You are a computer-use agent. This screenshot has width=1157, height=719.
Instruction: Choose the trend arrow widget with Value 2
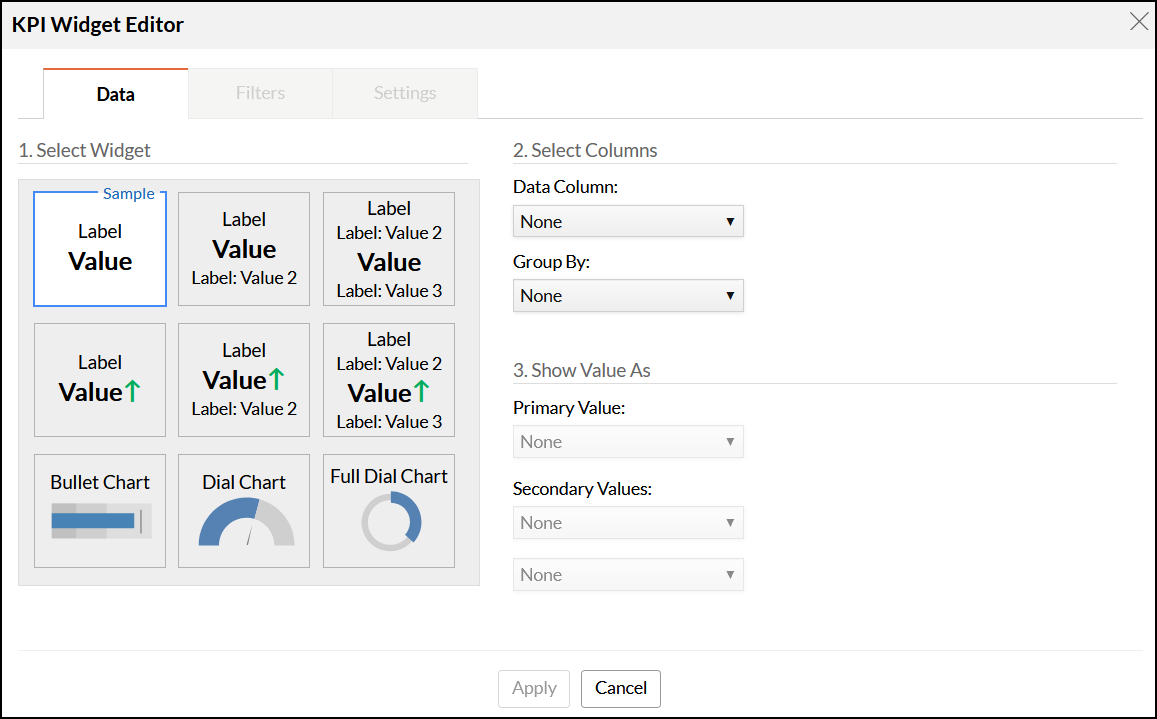(x=244, y=380)
